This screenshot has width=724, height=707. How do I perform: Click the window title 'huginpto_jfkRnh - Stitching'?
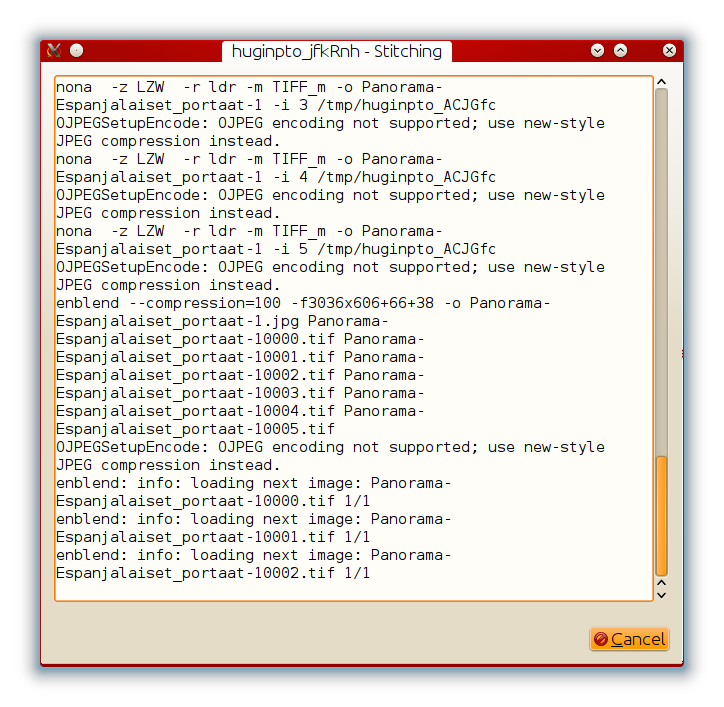pyautogui.click(x=337, y=51)
